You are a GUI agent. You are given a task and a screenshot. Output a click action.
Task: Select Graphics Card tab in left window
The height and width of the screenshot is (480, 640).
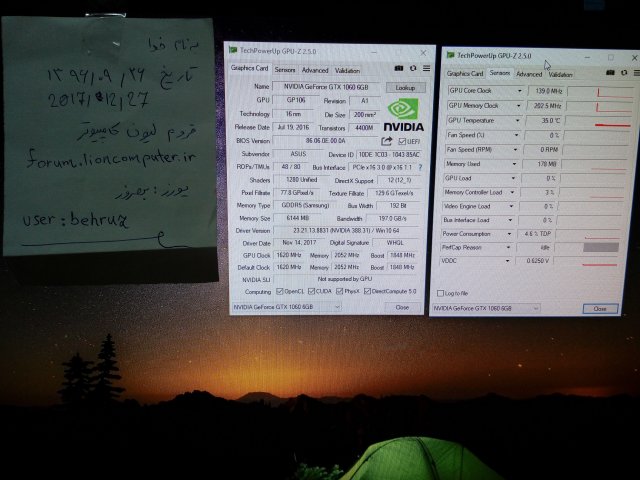pos(249,68)
